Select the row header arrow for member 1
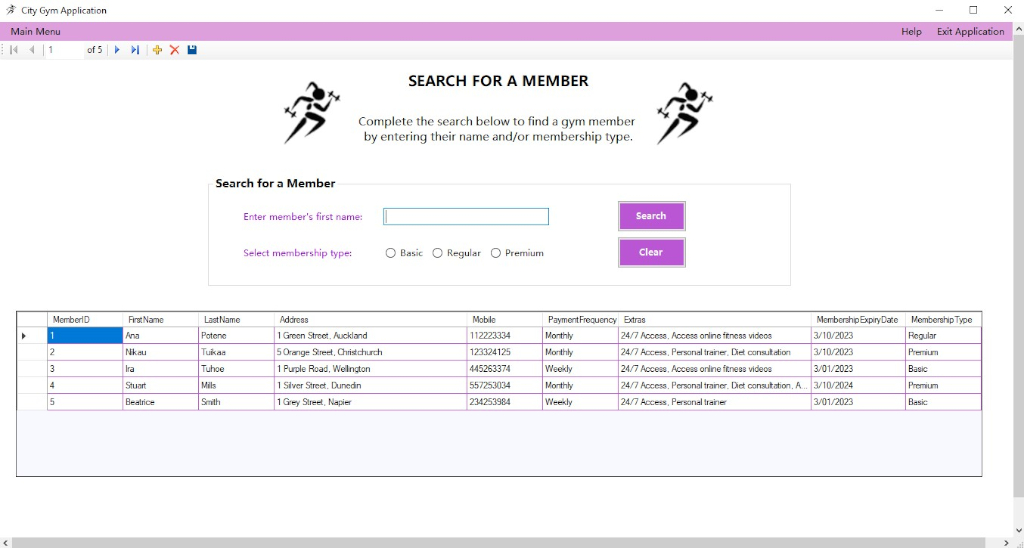The height and width of the screenshot is (548, 1024). [x=32, y=336]
